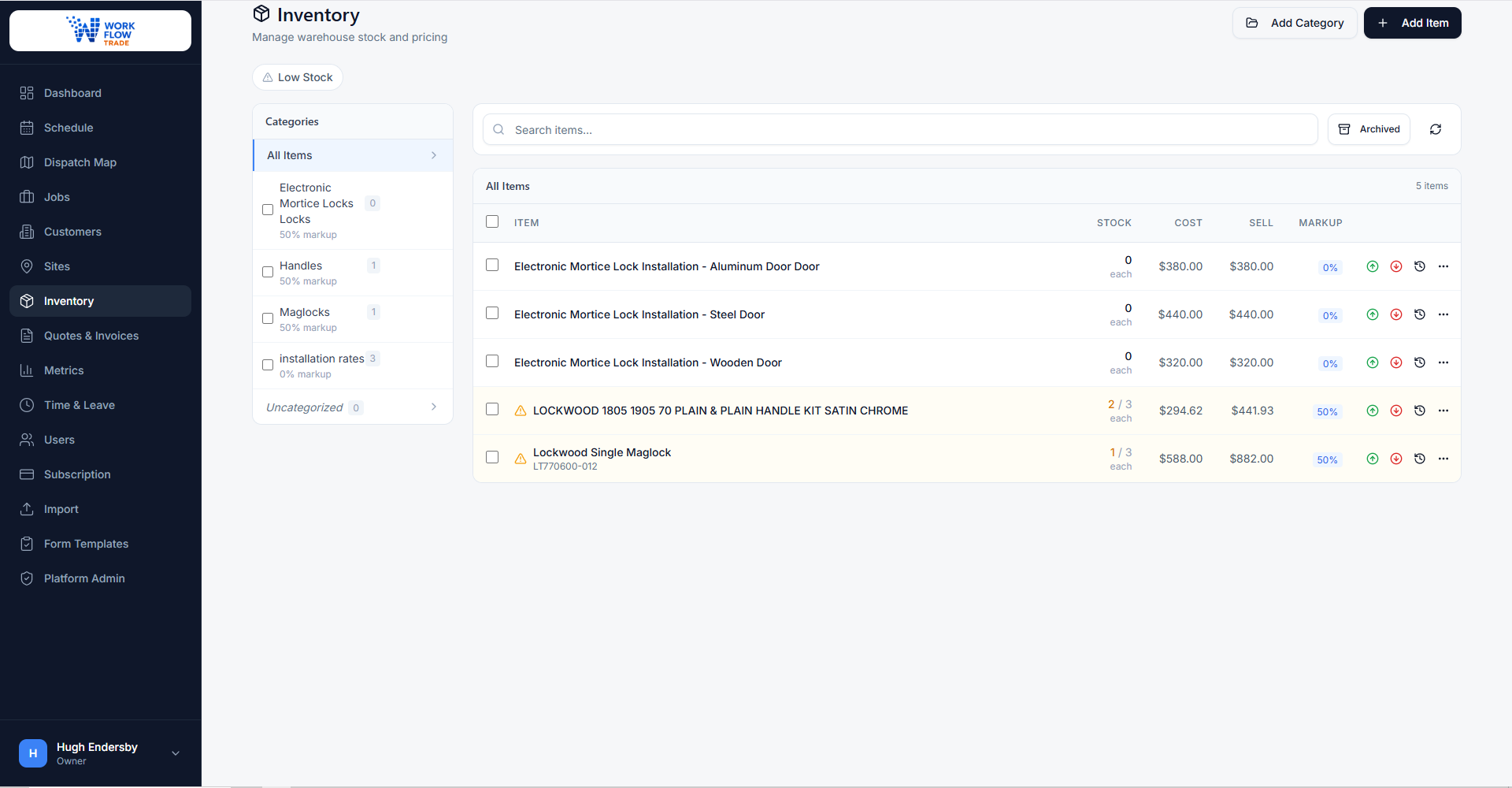Click green stock-in arrow for Aluminum Door item
The width and height of the screenshot is (1512, 788).
1373,266
